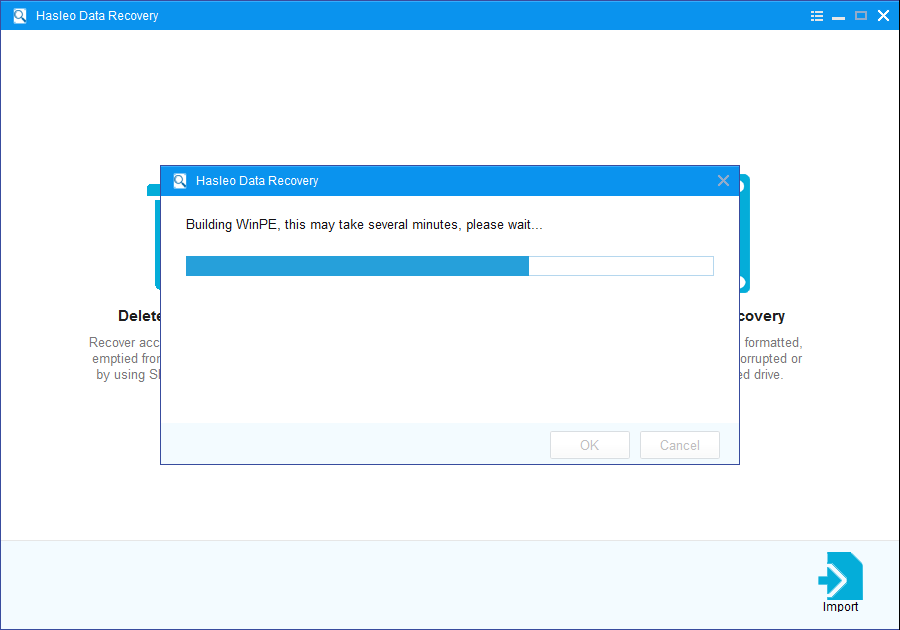
Task: Maximize the Hasleo Data Recovery window
Action: pos(861,16)
